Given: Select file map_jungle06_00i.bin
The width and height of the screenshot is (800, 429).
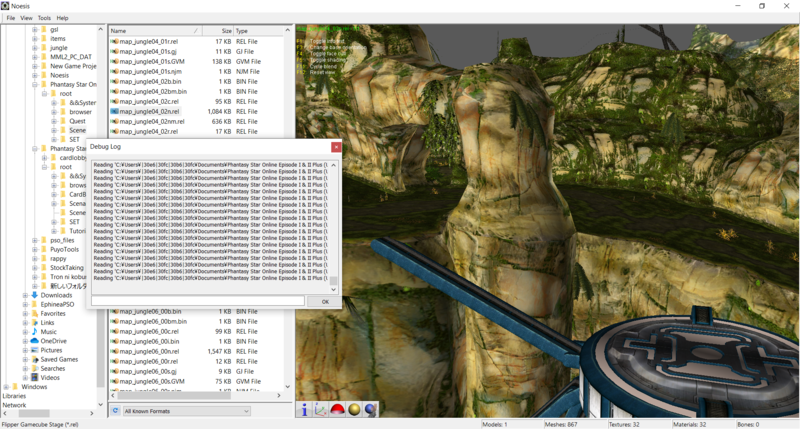Looking at the screenshot, I should 149,341.
